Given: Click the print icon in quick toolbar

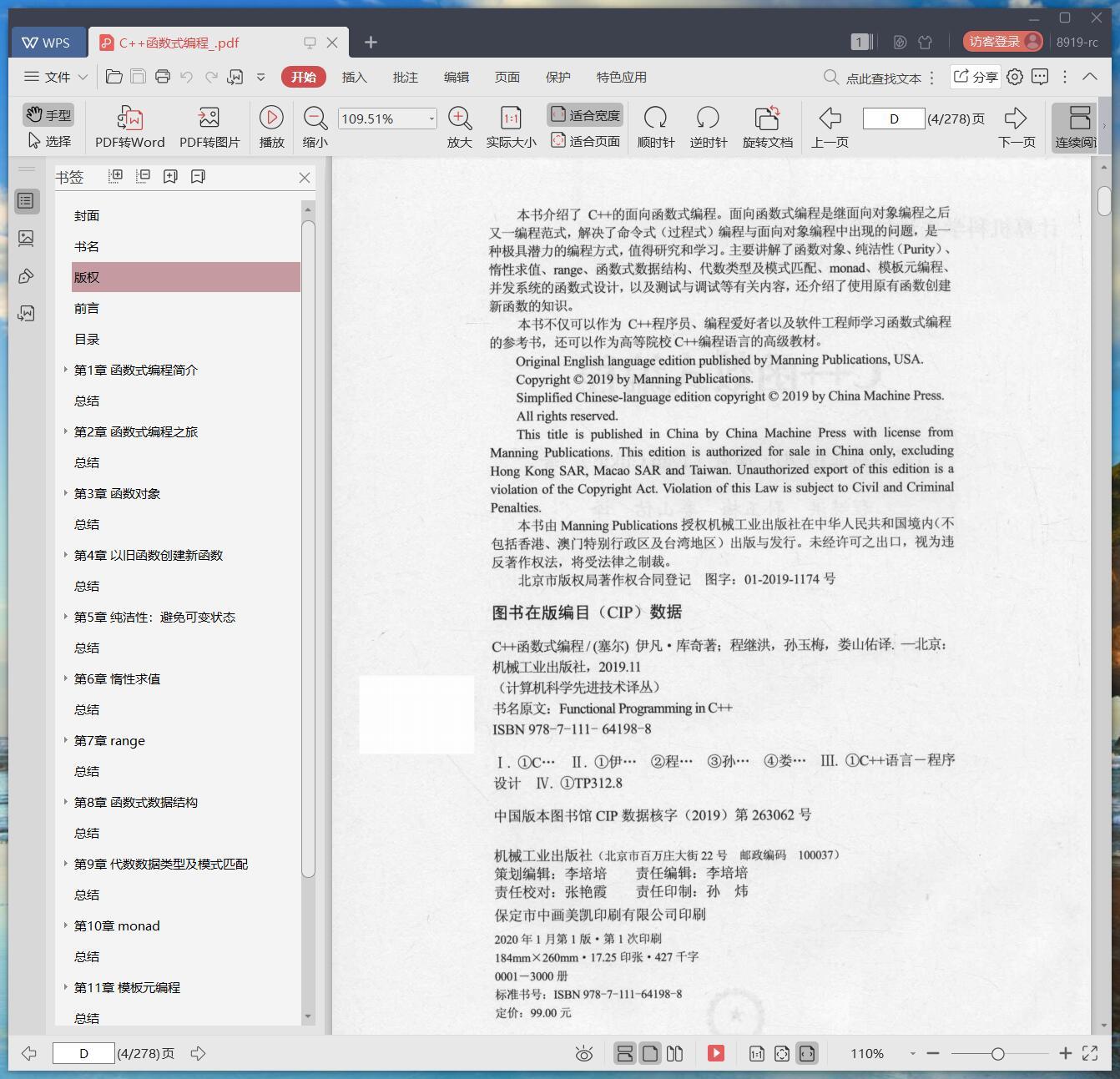Looking at the screenshot, I should tap(163, 77).
